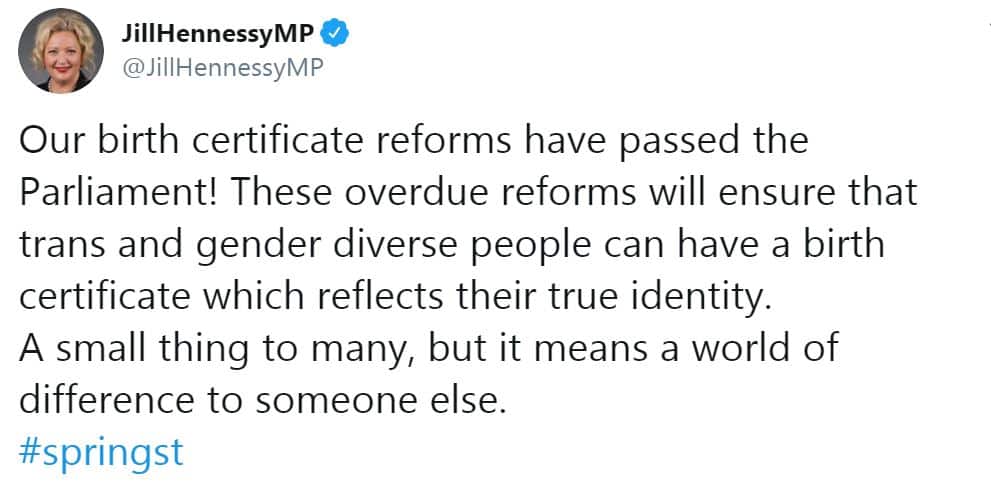Click the word 'difference' on last line
This screenshot has width=991, height=491.
106,401
